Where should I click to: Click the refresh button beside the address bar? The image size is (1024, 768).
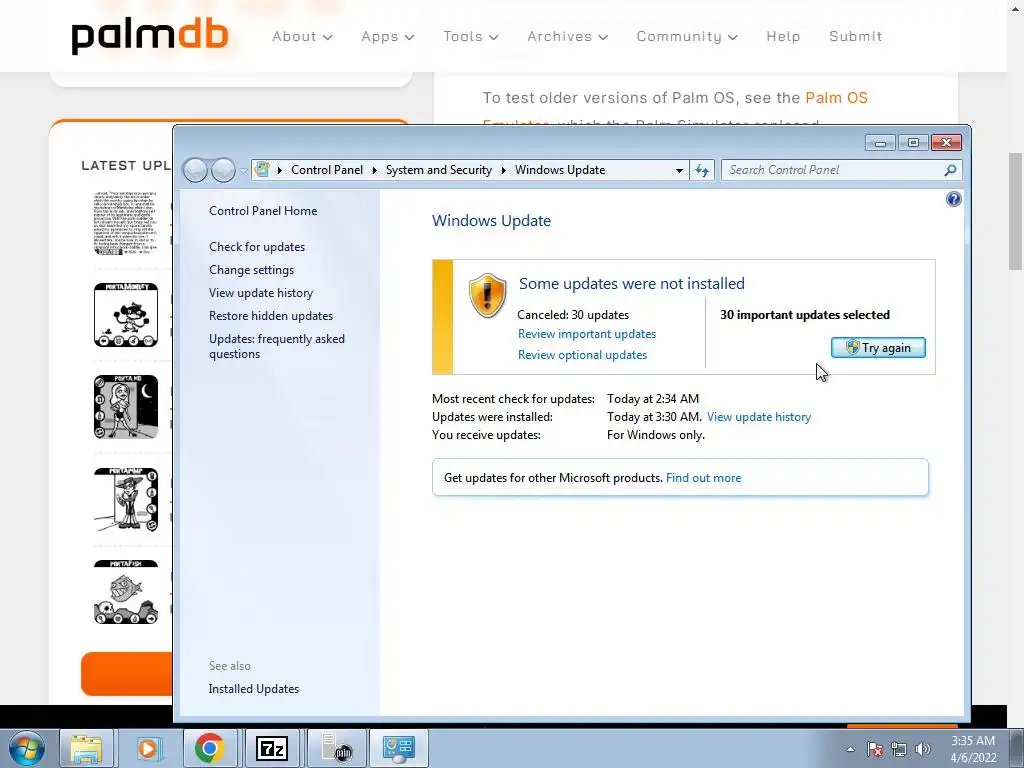pos(702,170)
